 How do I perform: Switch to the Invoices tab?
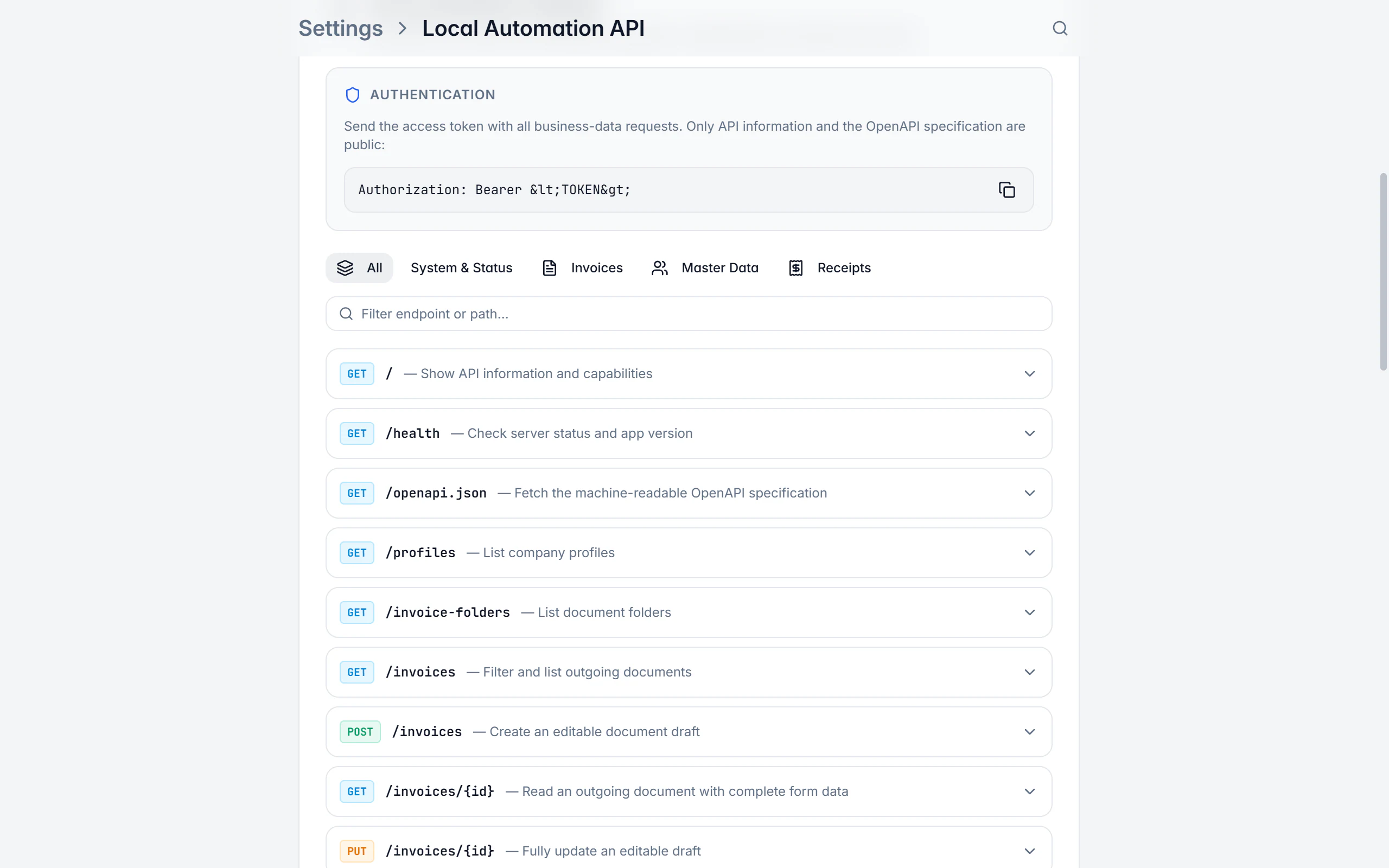tap(583, 268)
